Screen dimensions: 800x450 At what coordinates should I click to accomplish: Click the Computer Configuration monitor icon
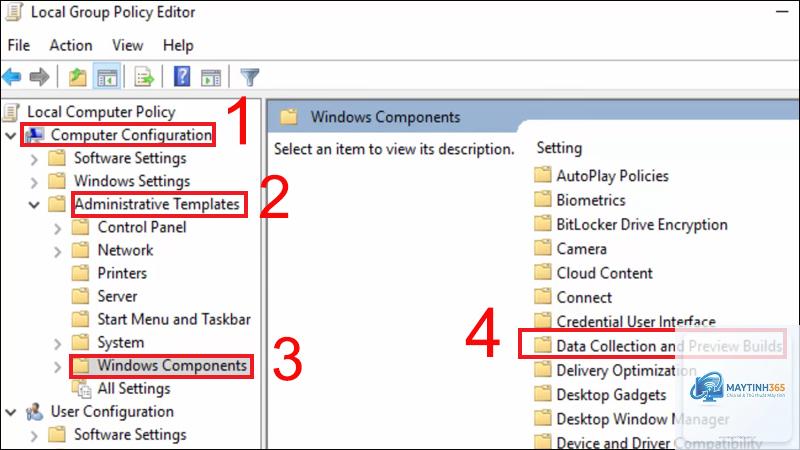(35, 135)
